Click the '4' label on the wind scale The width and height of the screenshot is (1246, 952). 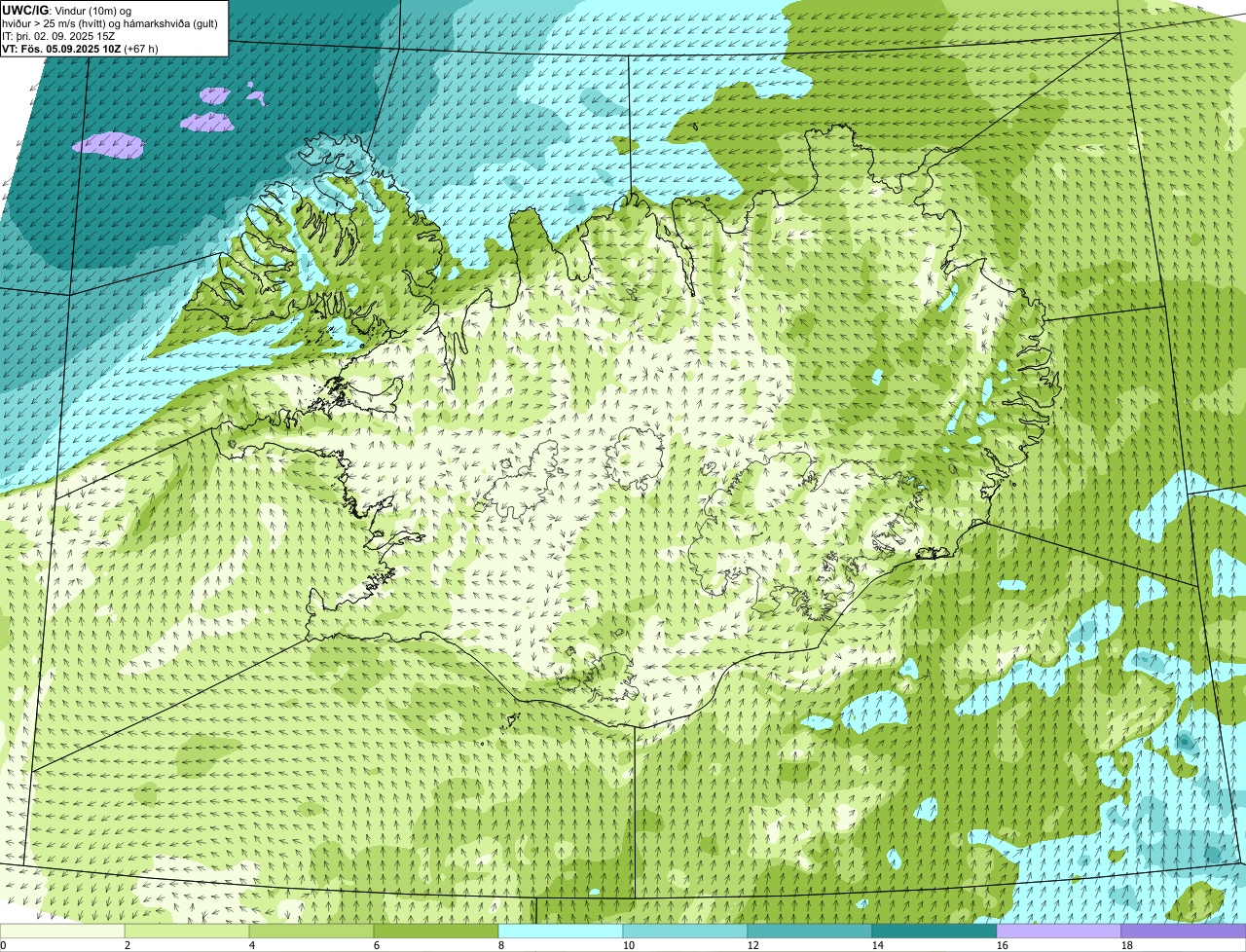(x=252, y=945)
